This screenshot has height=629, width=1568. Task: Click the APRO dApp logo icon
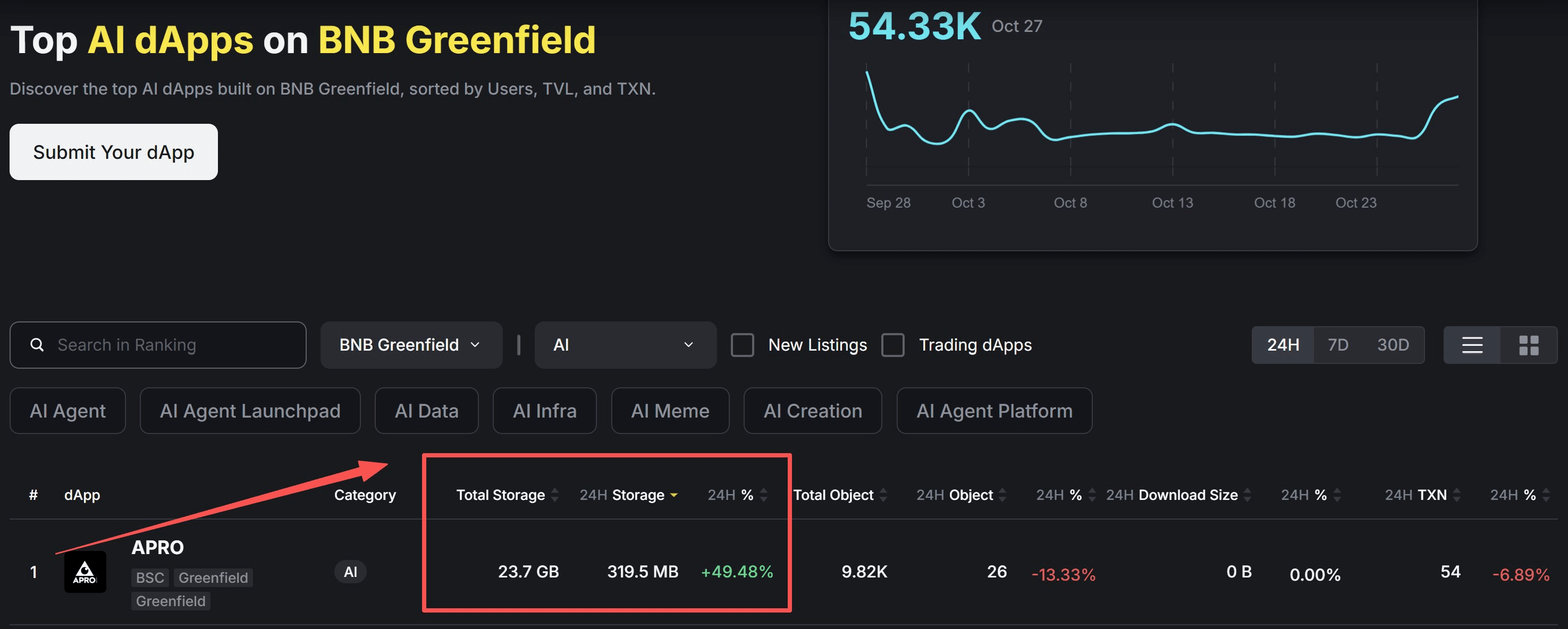click(85, 571)
